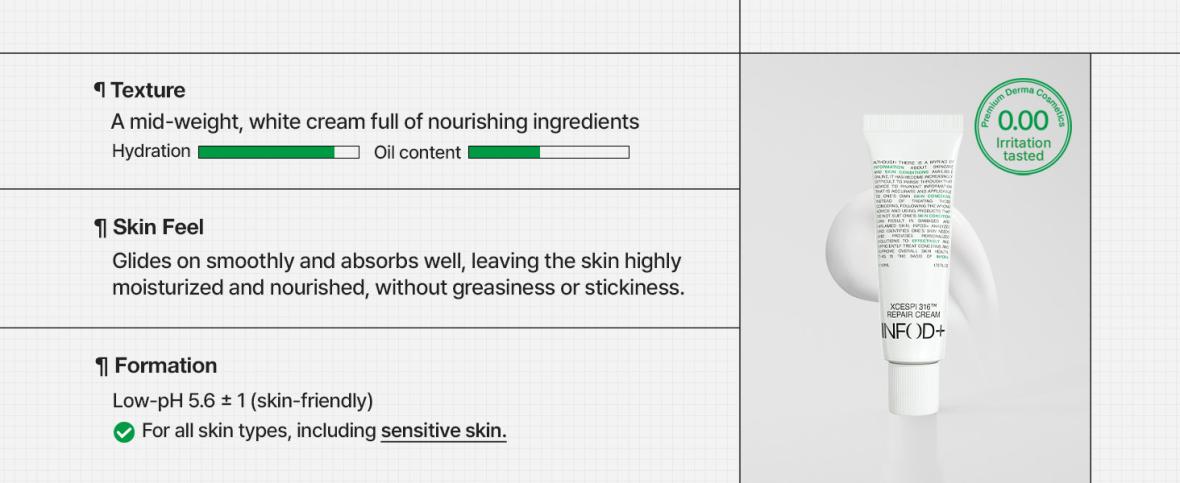The width and height of the screenshot is (1180, 483).
Task: Click the Formation heading
Action: [166, 366]
